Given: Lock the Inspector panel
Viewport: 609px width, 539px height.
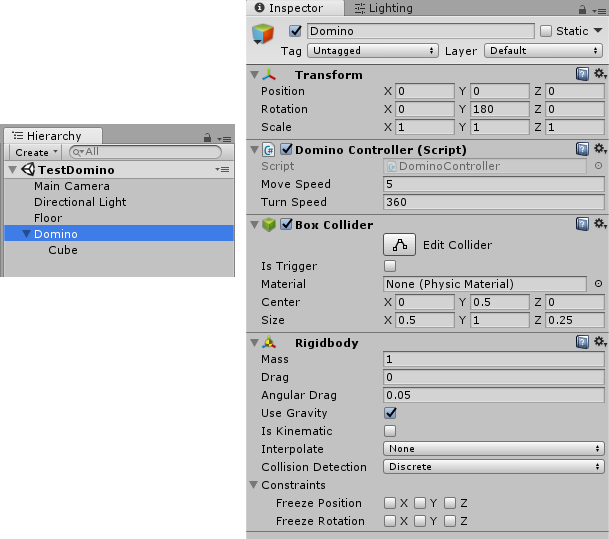Looking at the screenshot, I should click(x=582, y=9).
